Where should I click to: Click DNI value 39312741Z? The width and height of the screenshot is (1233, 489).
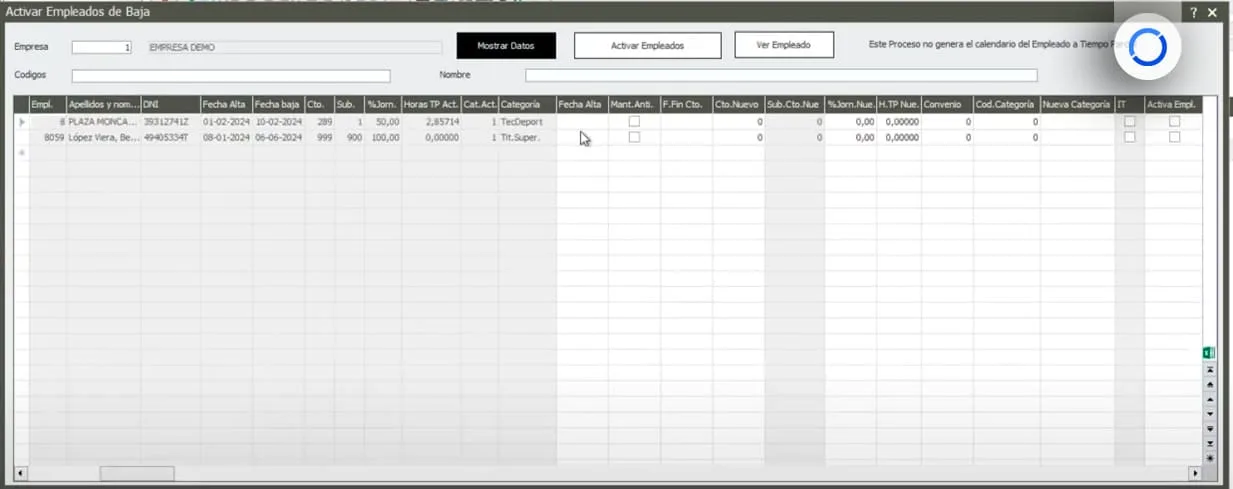pyautogui.click(x=170, y=121)
